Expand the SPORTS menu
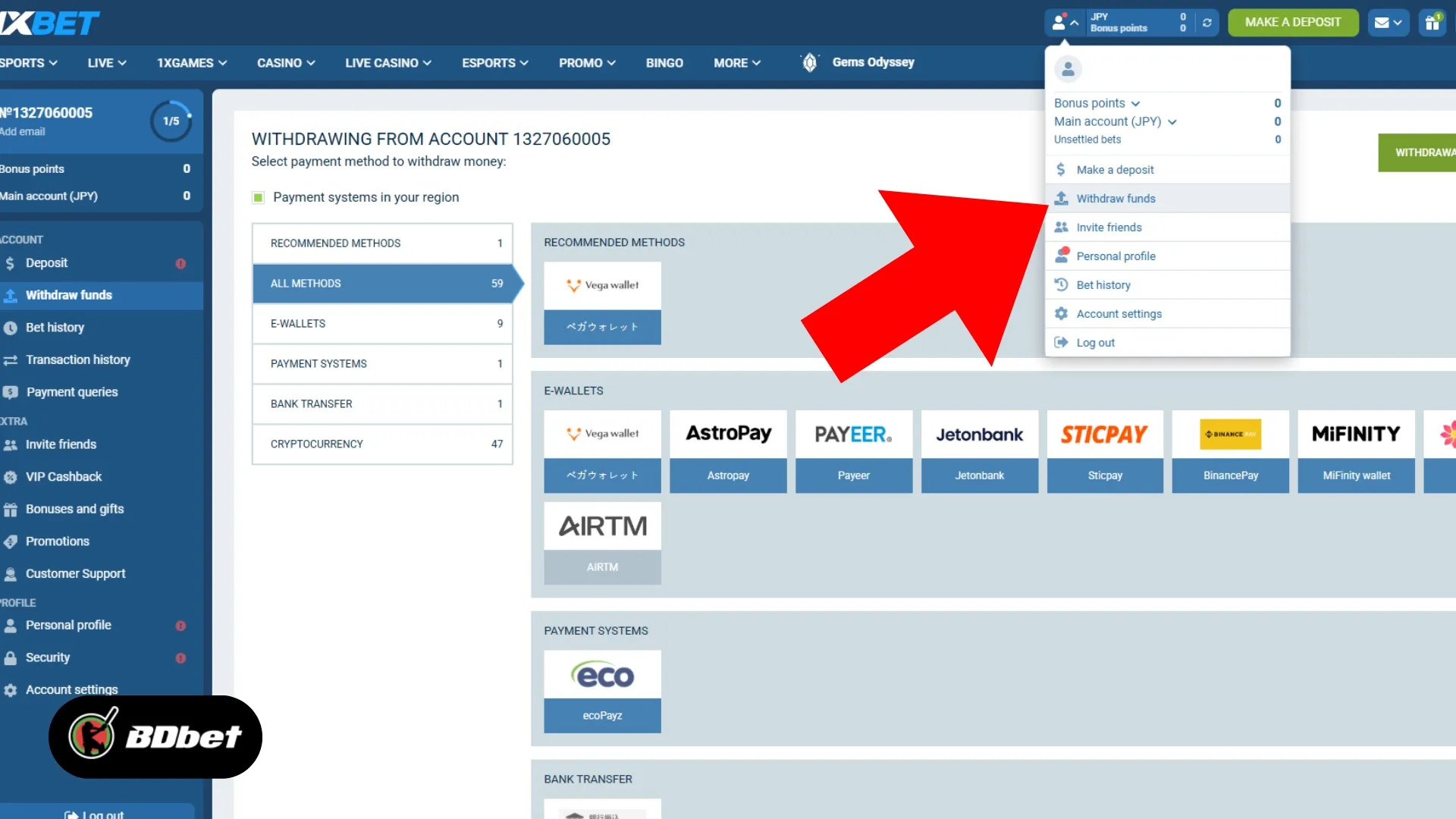Image resolution: width=1456 pixels, height=819 pixels. (29, 63)
